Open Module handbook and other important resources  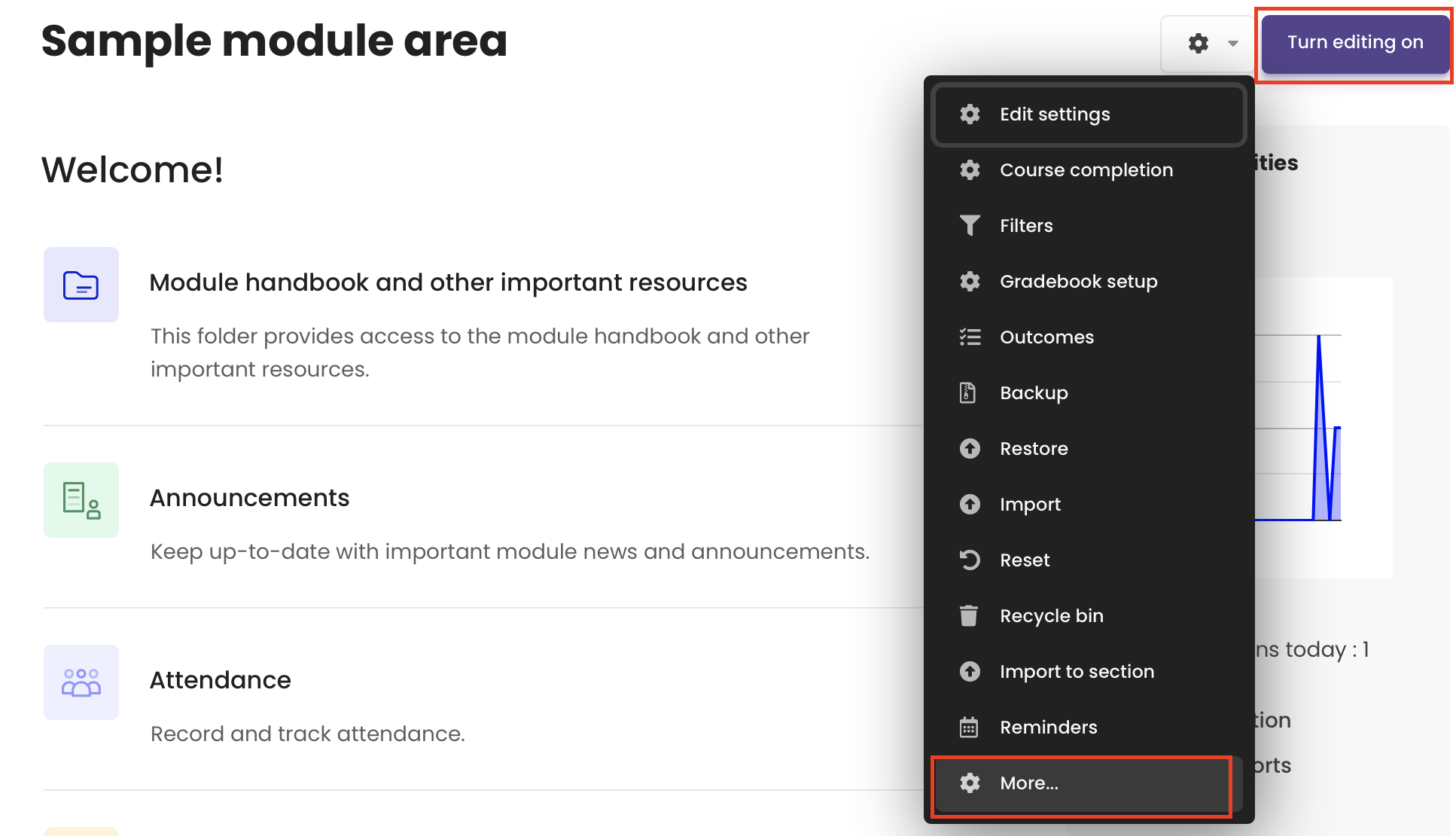tap(449, 282)
